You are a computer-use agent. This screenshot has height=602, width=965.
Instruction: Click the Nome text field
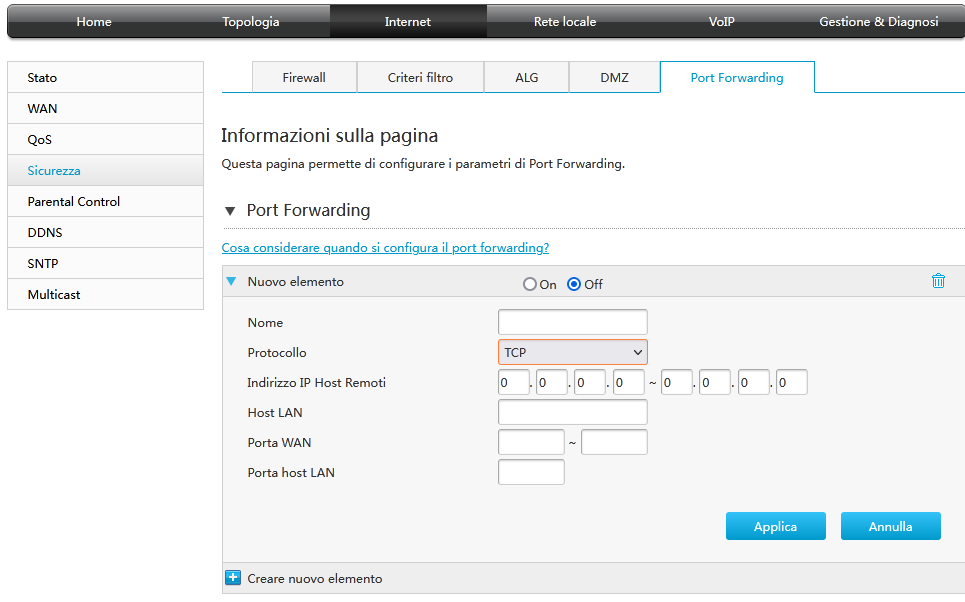point(572,322)
